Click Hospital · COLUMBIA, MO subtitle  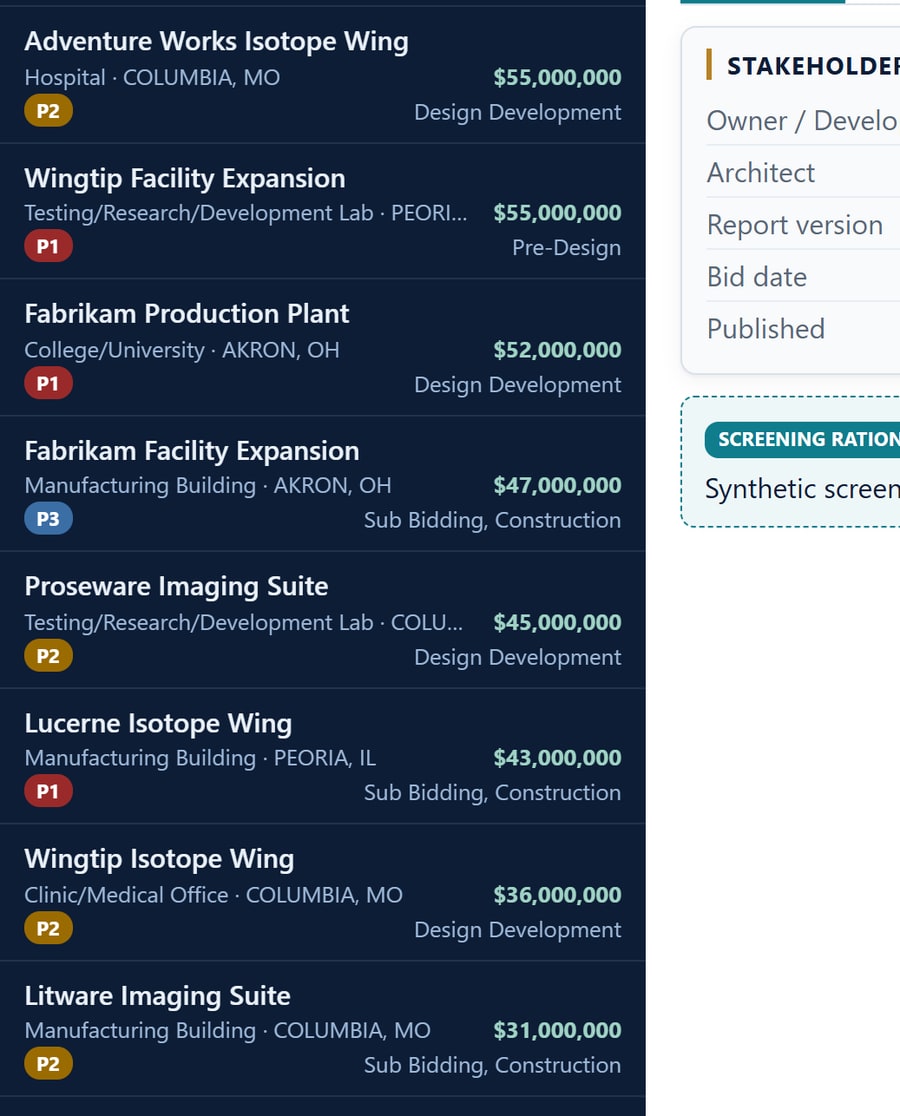pyautogui.click(x=152, y=77)
